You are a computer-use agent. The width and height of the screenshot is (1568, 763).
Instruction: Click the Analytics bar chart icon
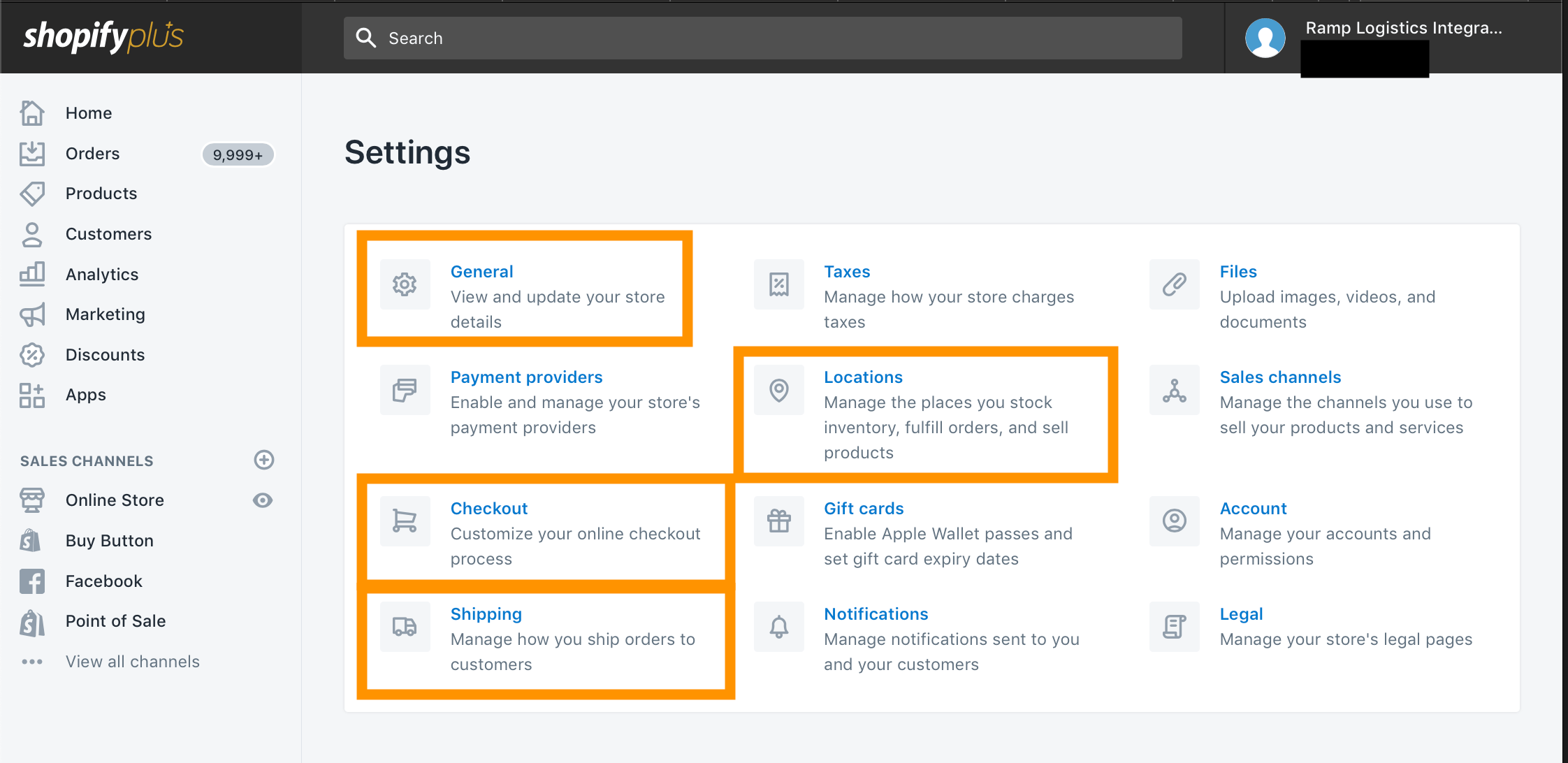[31, 274]
